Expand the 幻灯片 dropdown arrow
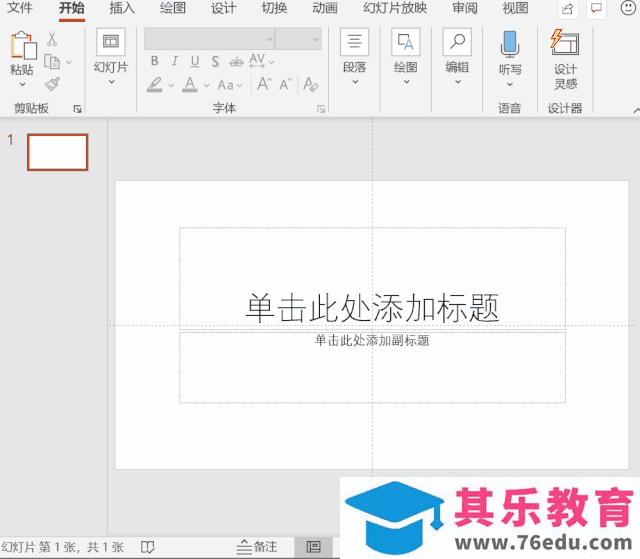 point(111,82)
